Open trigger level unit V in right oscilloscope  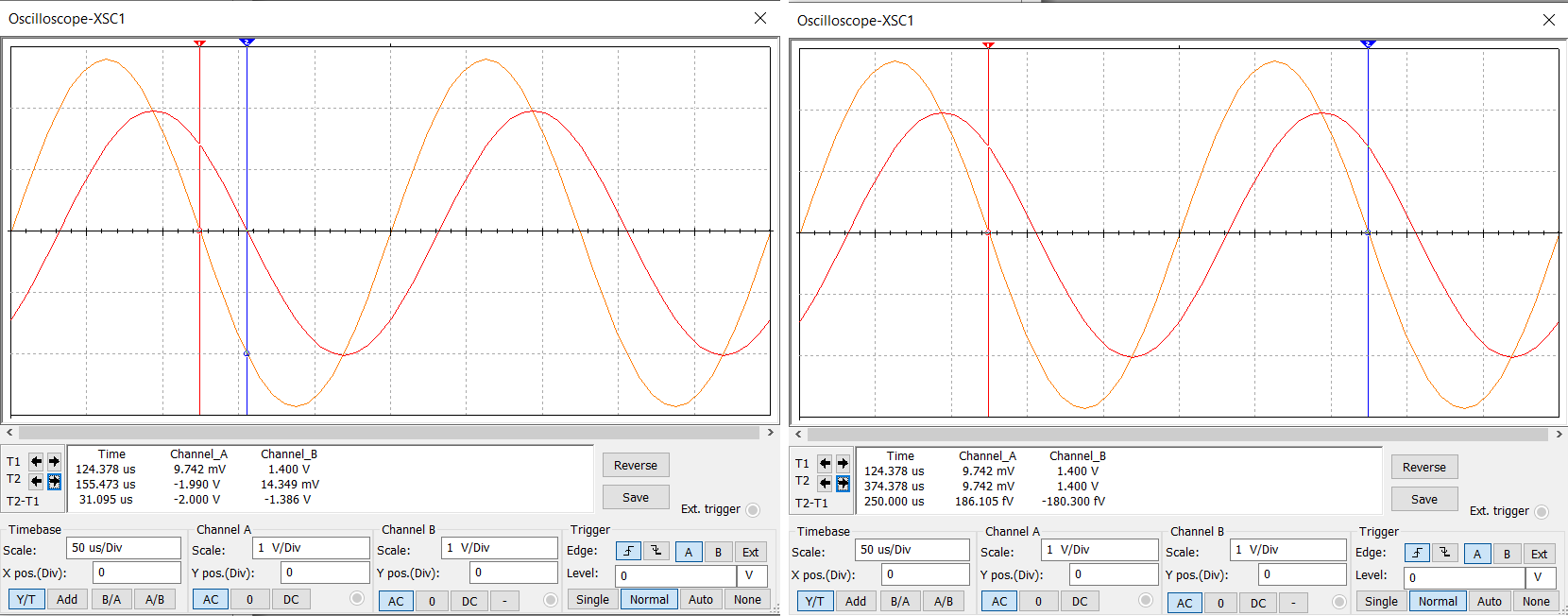(x=1541, y=577)
